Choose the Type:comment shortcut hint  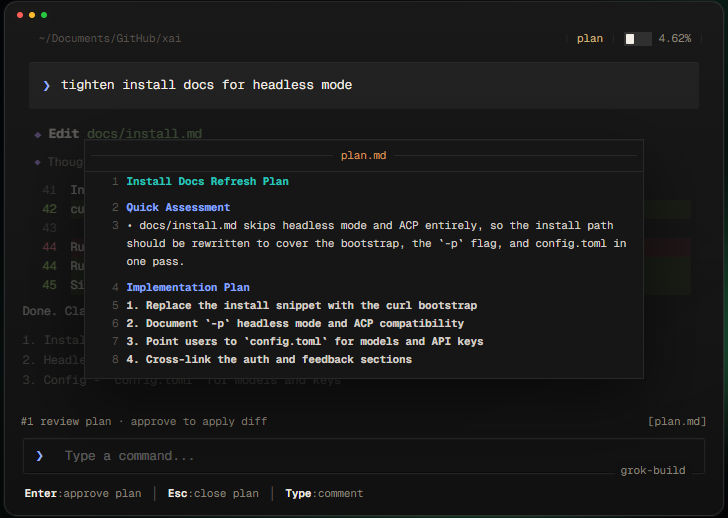coord(324,493)
